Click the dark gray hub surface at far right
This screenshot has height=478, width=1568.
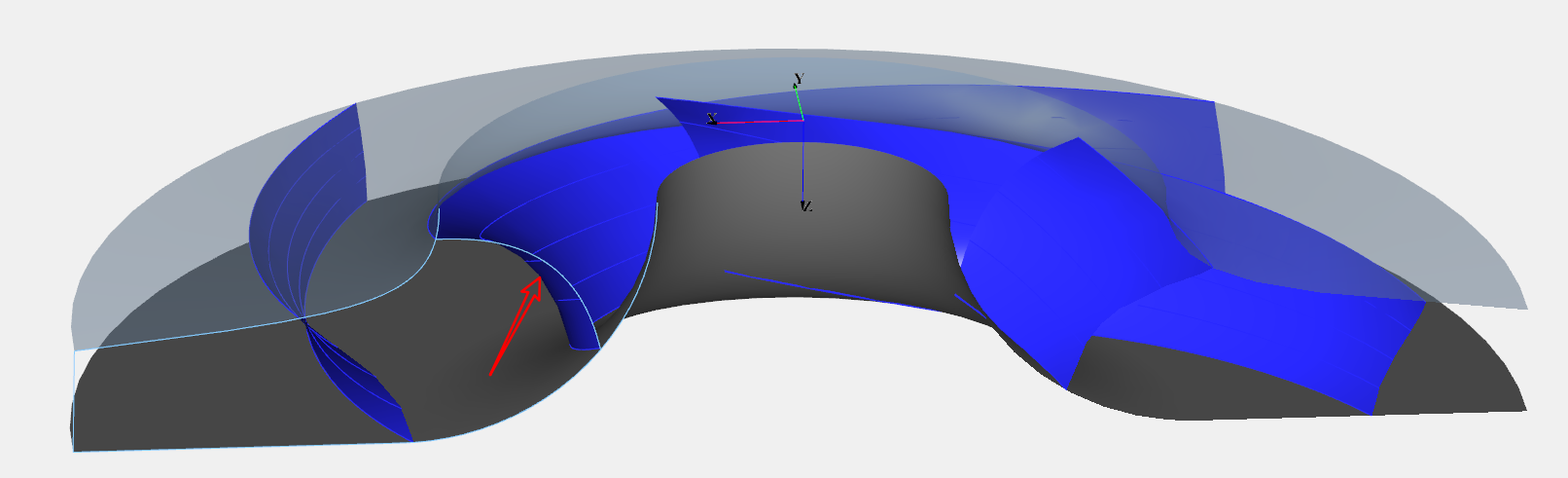(x=1459, y=370)
